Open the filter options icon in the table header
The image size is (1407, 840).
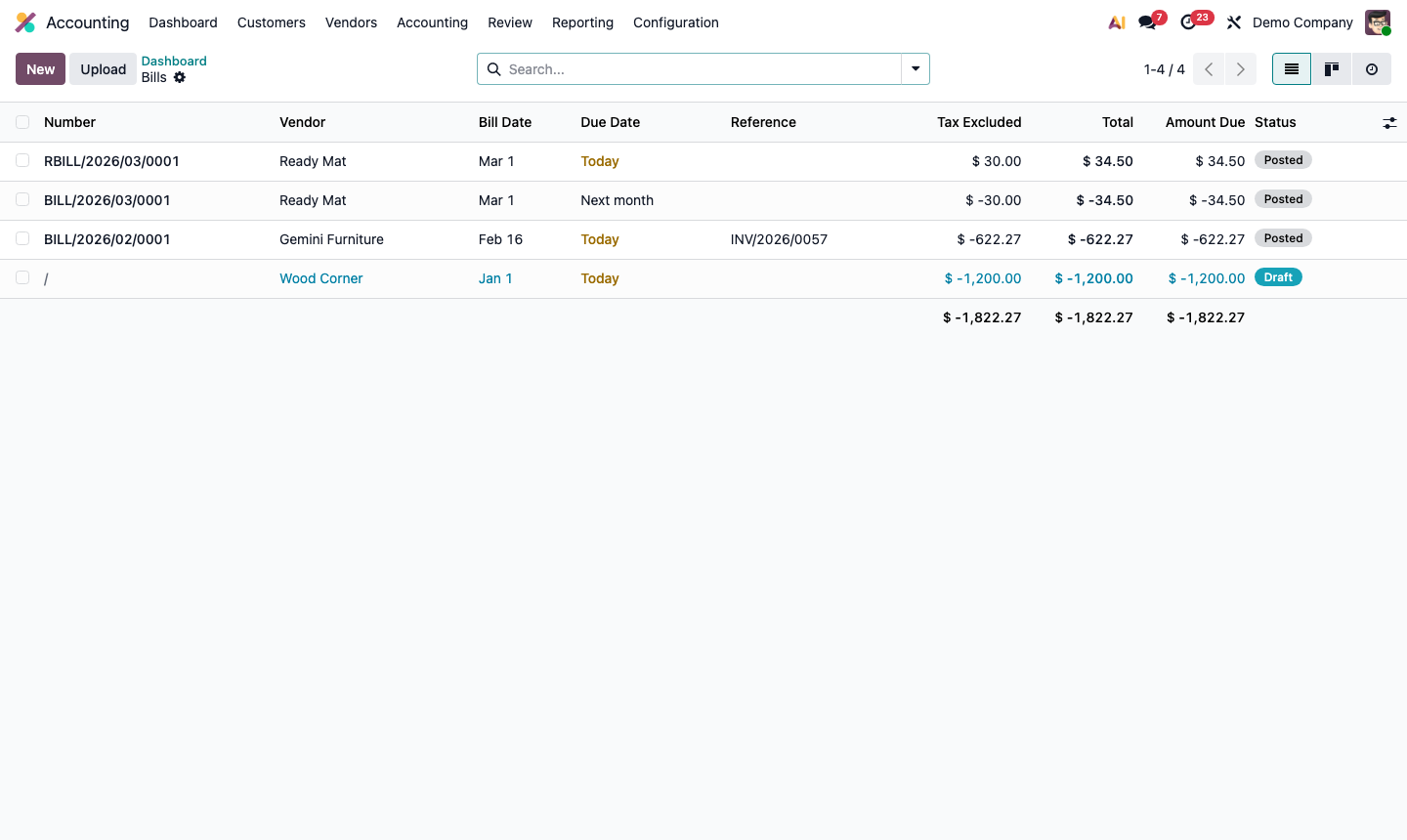coord(1389,122)
